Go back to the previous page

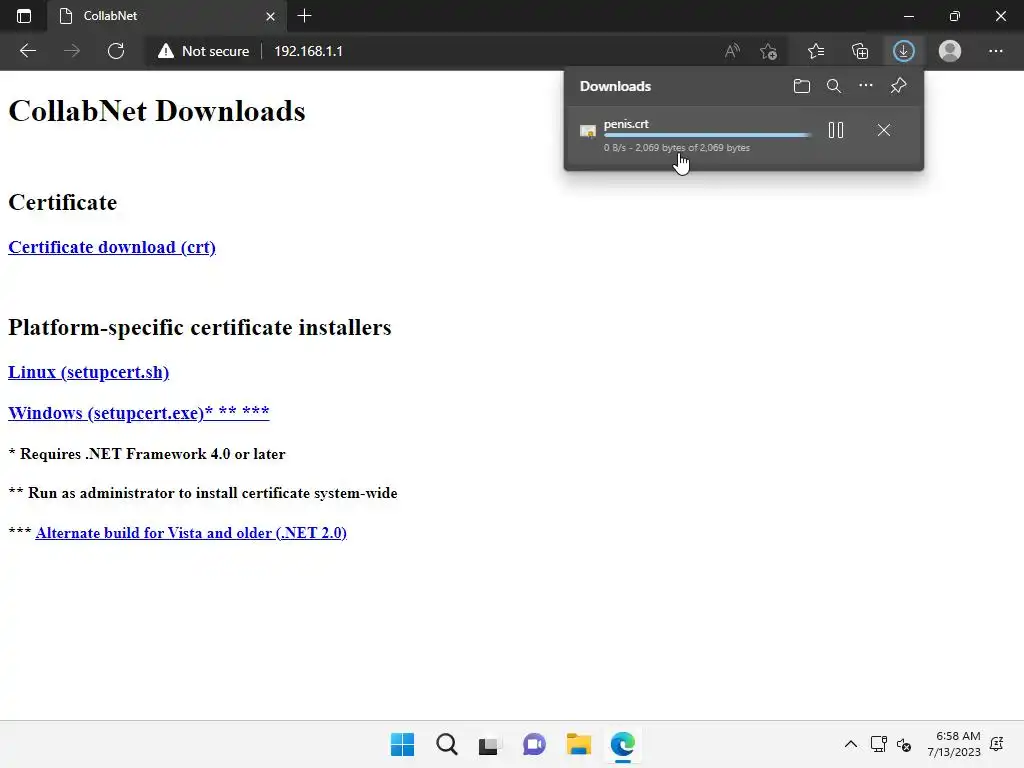pyautogui.click(x=27, y=51)
